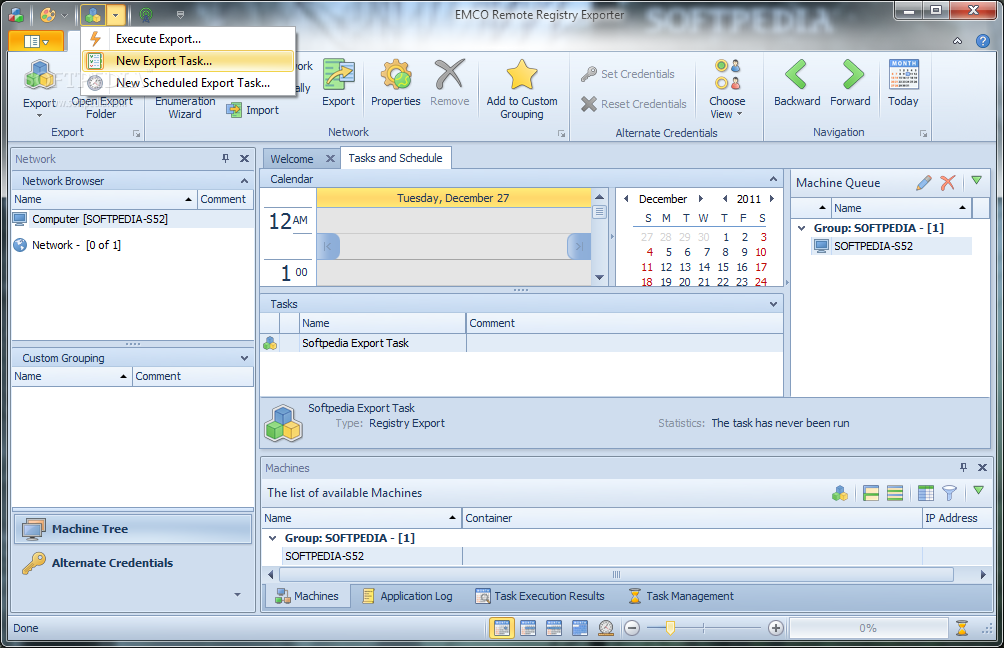Click the Machines columns table icon
Viewport: 1004px width, 648px height.
(926, 492)
